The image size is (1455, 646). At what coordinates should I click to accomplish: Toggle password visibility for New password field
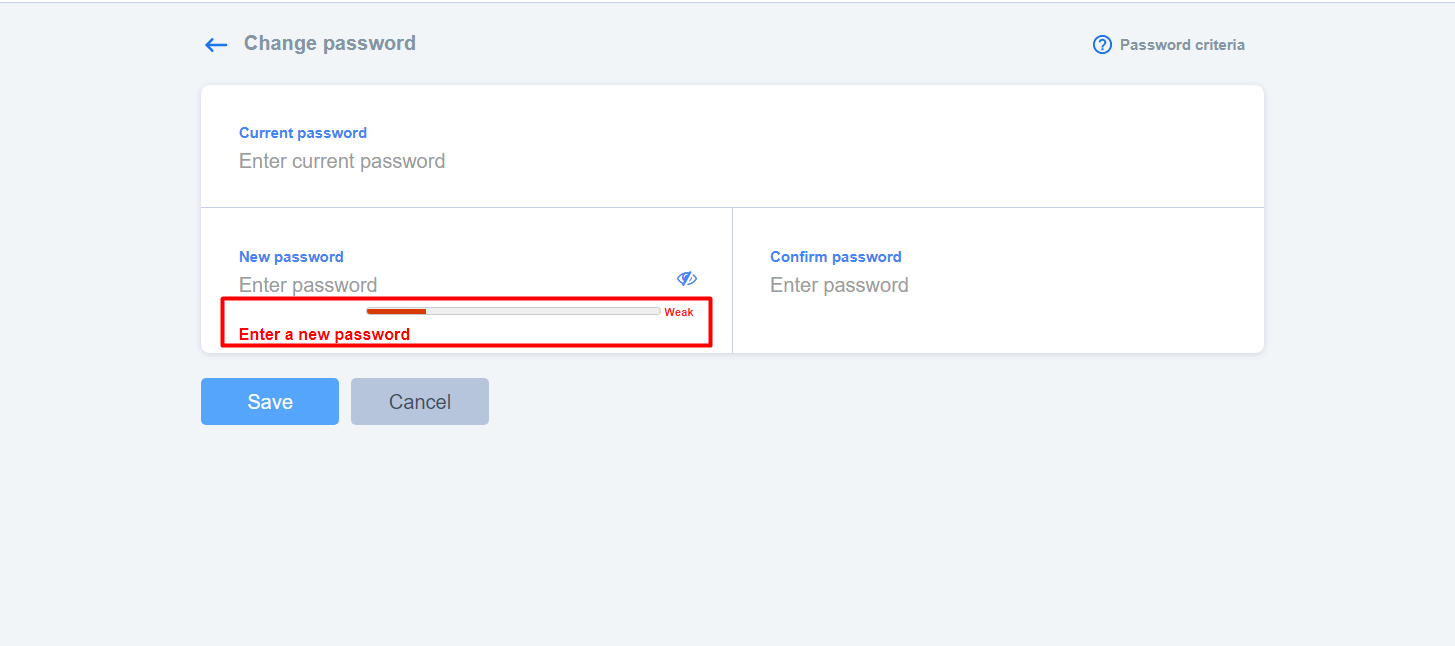687,277
